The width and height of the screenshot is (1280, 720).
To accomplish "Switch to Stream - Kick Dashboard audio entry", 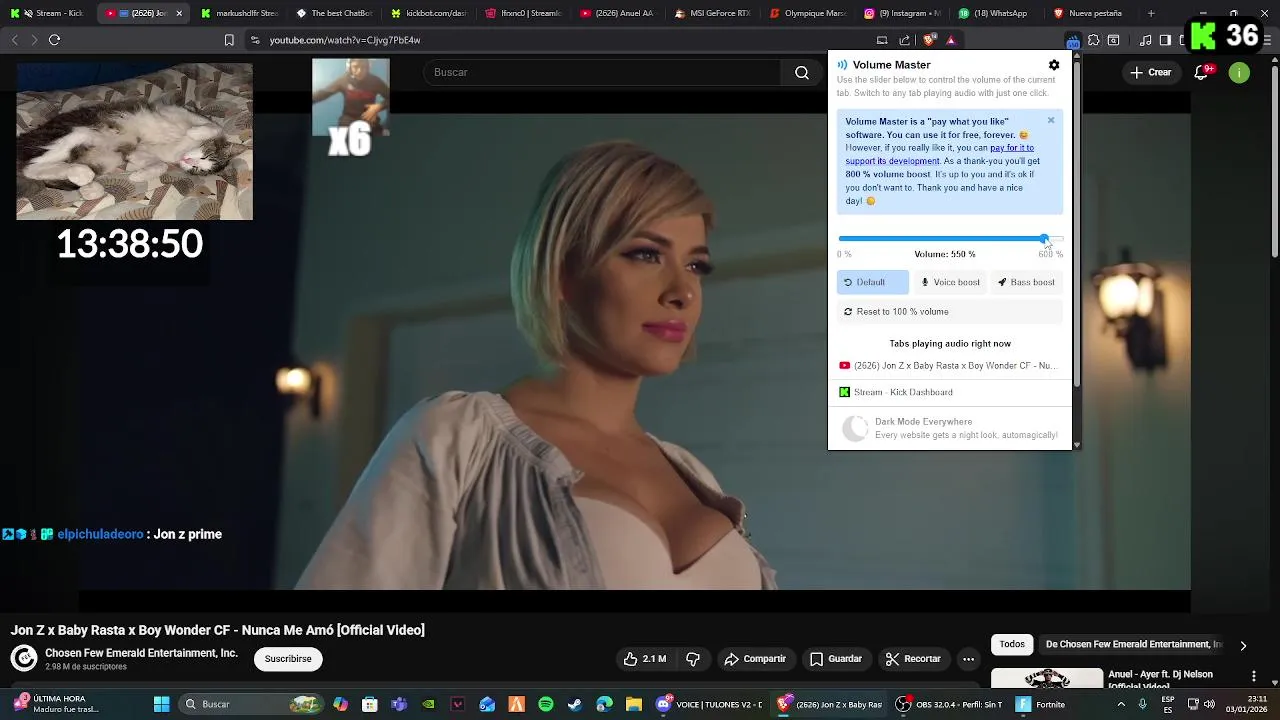I will point(949,392).
